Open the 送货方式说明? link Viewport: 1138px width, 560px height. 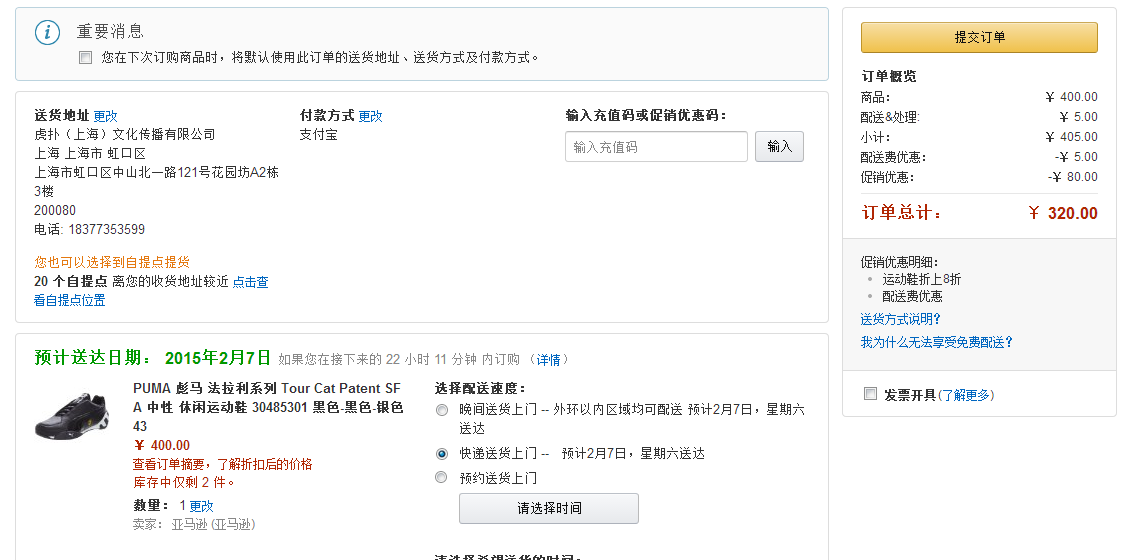point(901,319)
